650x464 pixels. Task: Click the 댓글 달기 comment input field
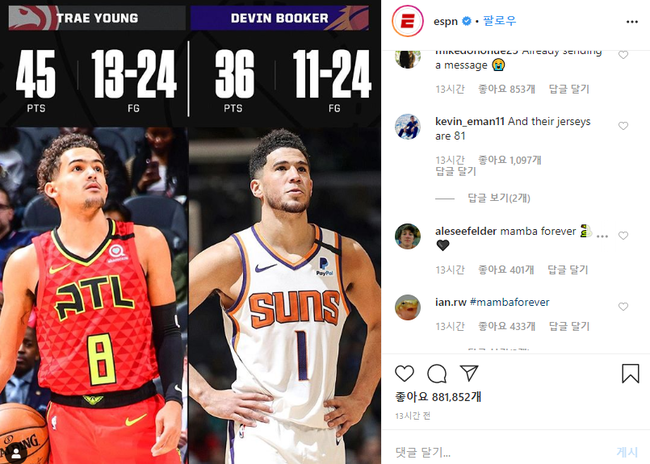(497, 452)
